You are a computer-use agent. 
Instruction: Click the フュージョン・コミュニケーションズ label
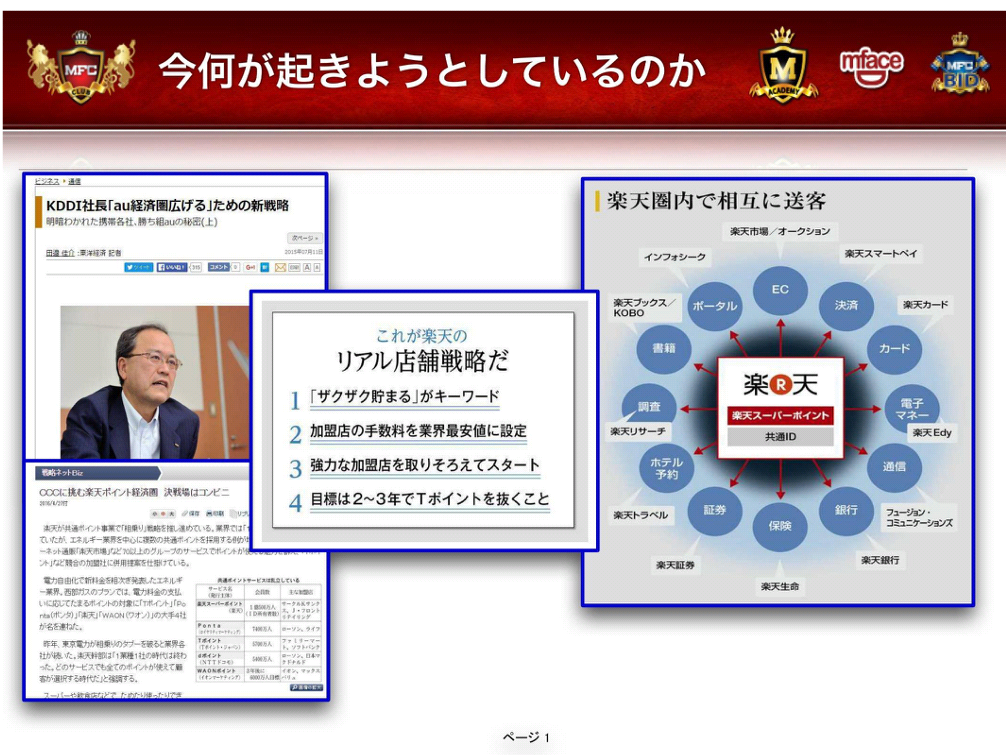point(919,518)
